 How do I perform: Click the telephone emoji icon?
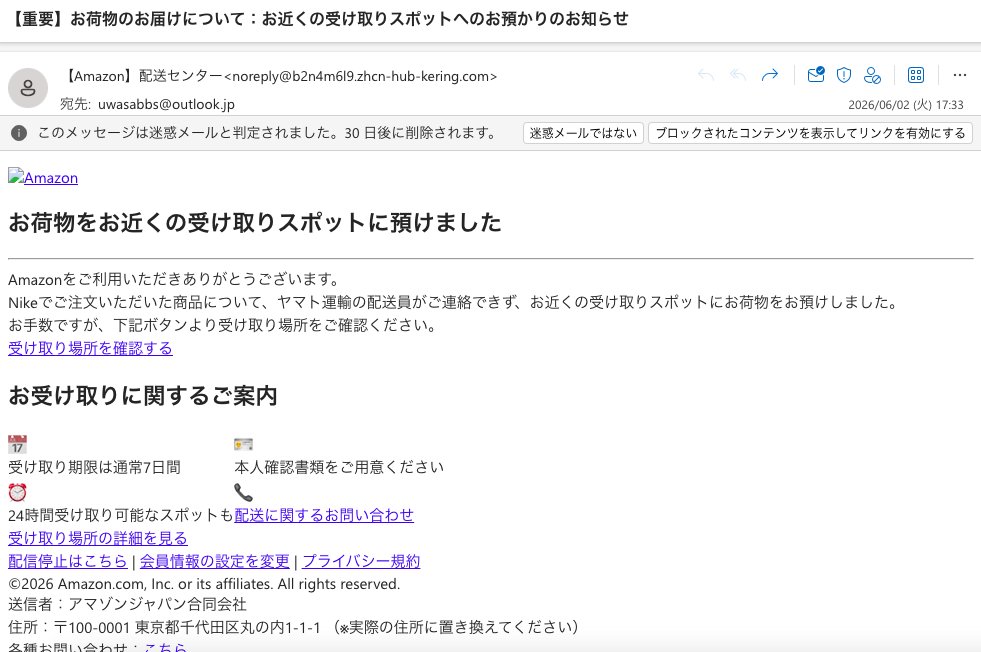[243, 492]
